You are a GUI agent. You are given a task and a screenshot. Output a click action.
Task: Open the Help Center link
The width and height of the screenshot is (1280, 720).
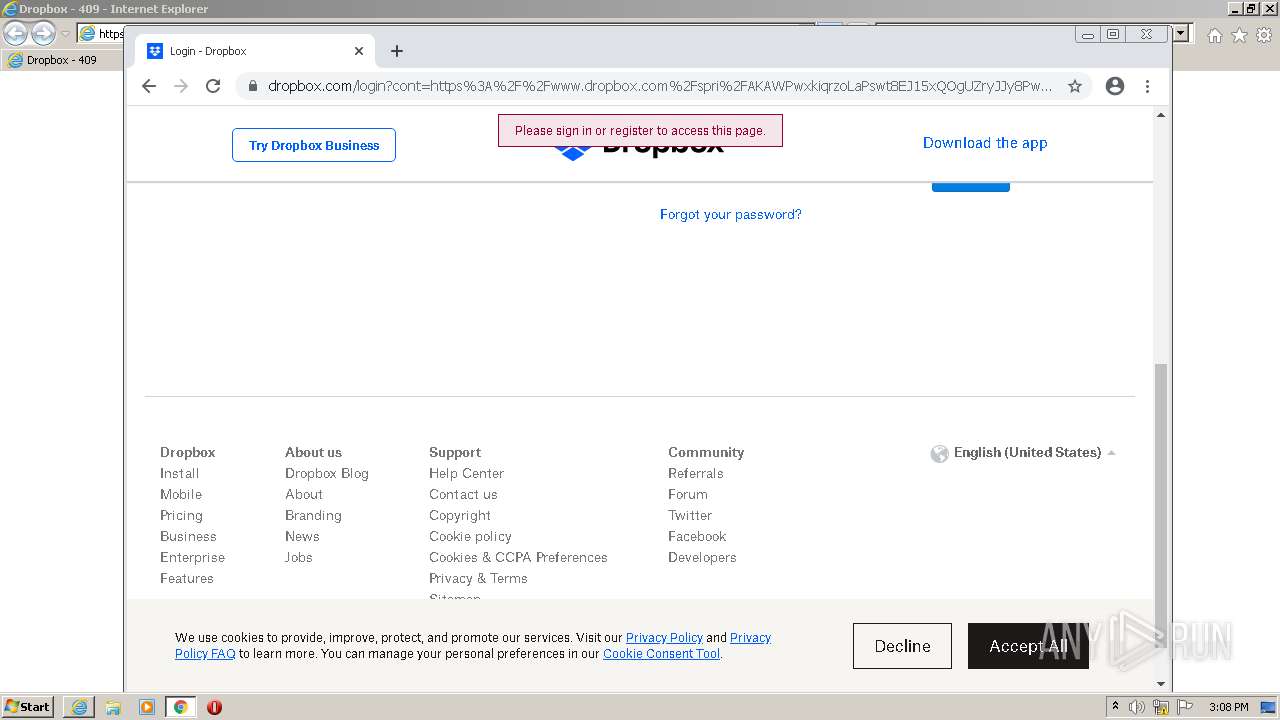pyautogui.click(x=466, y=474)
